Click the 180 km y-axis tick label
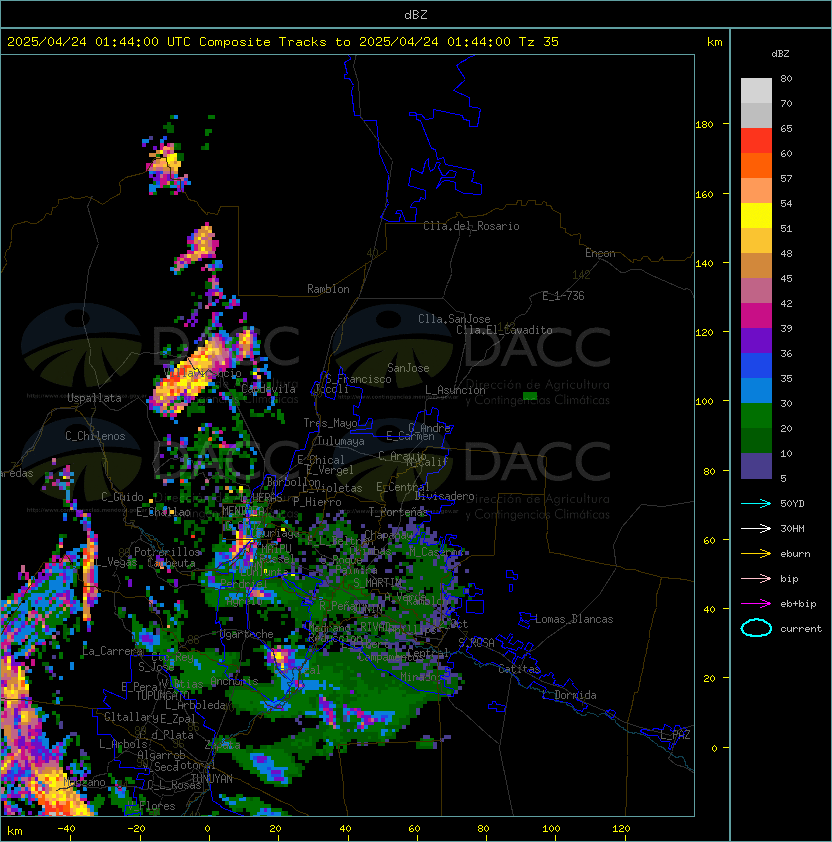832x842 pixels. pyautogui.click(x=704, y=125)
